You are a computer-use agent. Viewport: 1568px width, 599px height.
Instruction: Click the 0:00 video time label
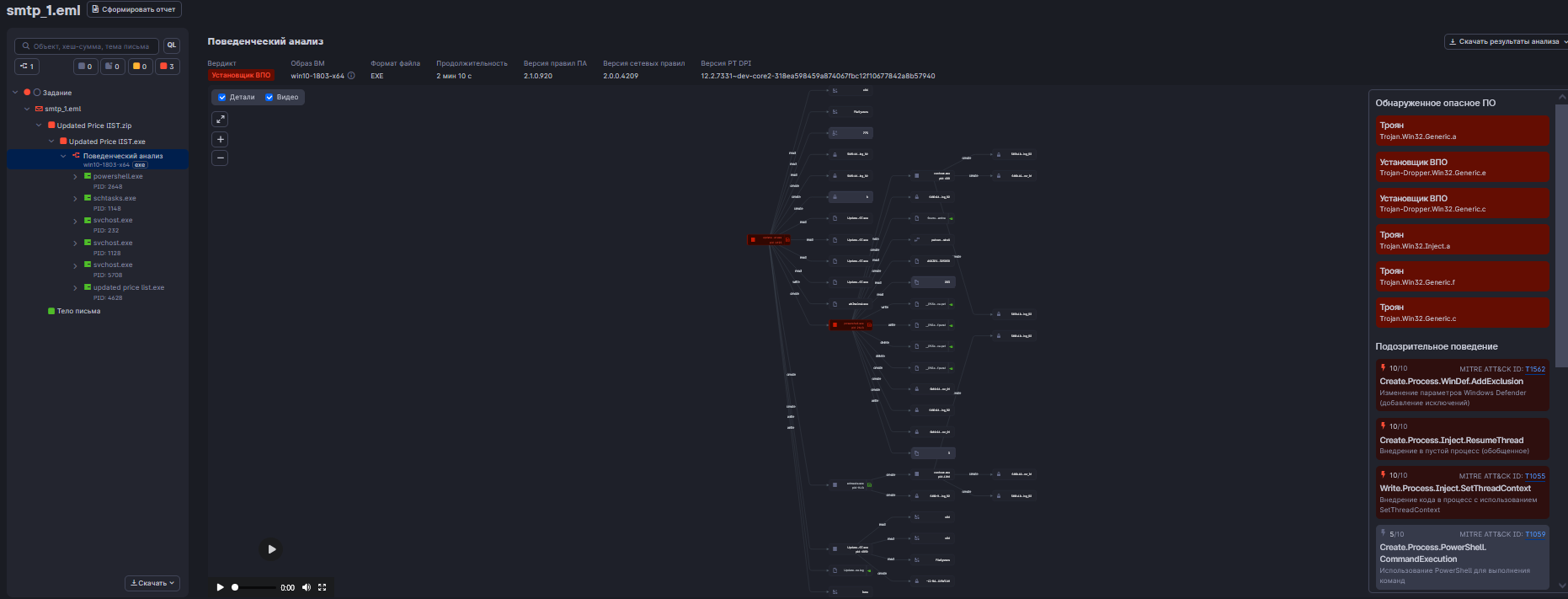click(287, 588)
